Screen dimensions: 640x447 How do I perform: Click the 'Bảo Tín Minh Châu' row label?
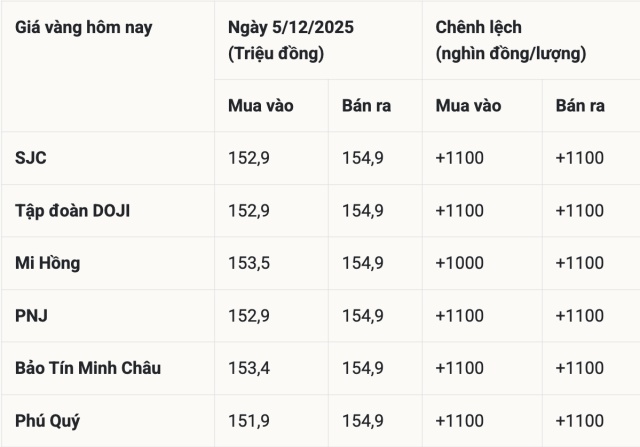pos(88,368)
